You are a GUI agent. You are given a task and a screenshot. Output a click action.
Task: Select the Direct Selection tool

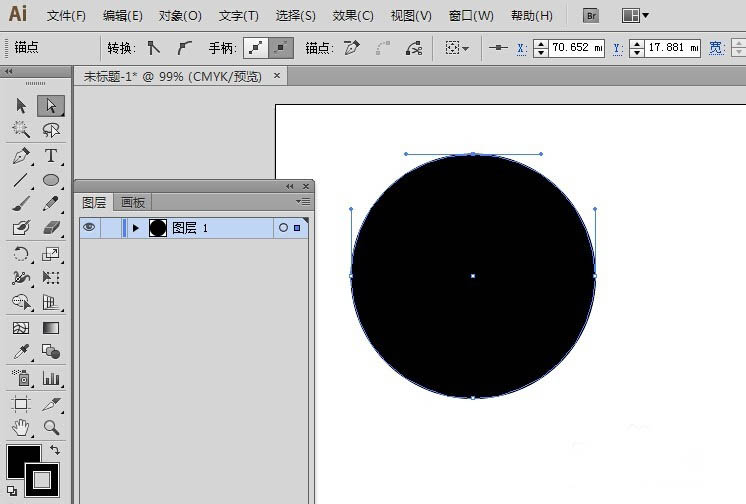(x=51, y=106)
